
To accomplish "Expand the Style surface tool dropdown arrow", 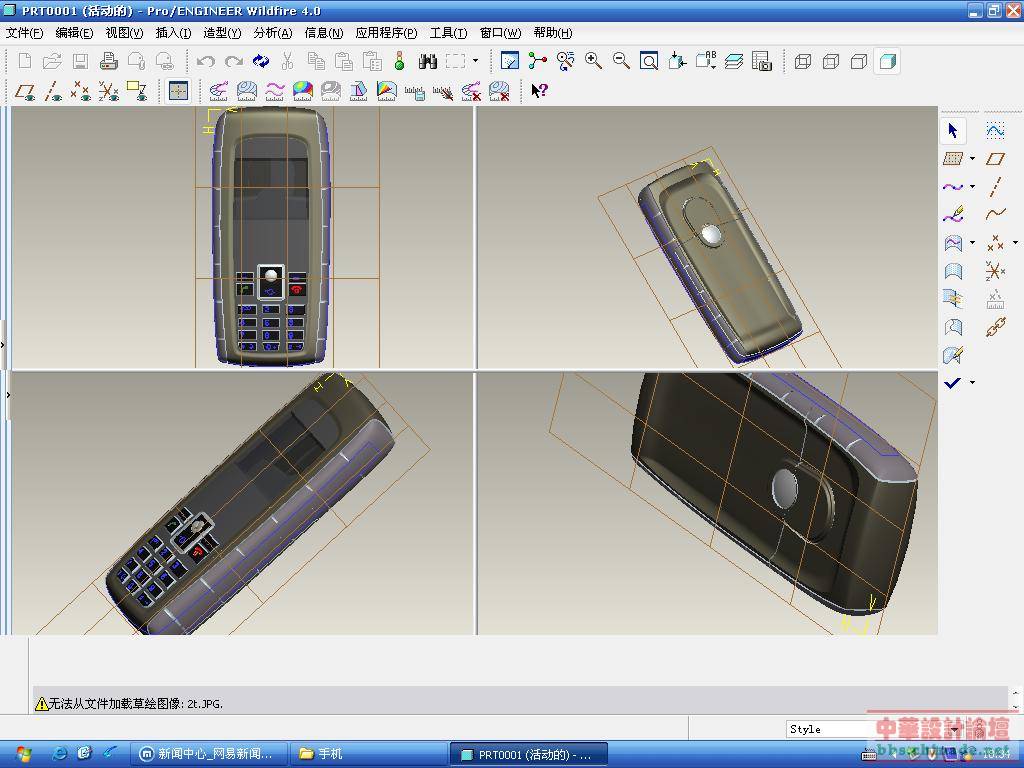I will [x=972, y=243].
